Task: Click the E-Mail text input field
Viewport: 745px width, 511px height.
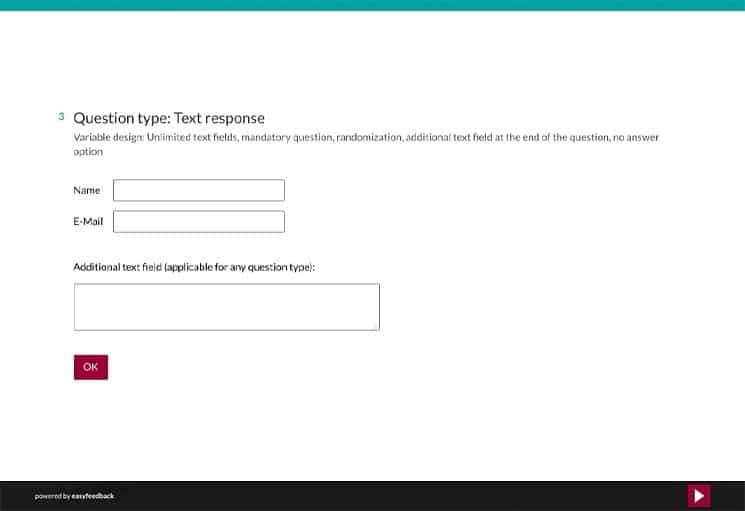Action: tap(199, 222)
